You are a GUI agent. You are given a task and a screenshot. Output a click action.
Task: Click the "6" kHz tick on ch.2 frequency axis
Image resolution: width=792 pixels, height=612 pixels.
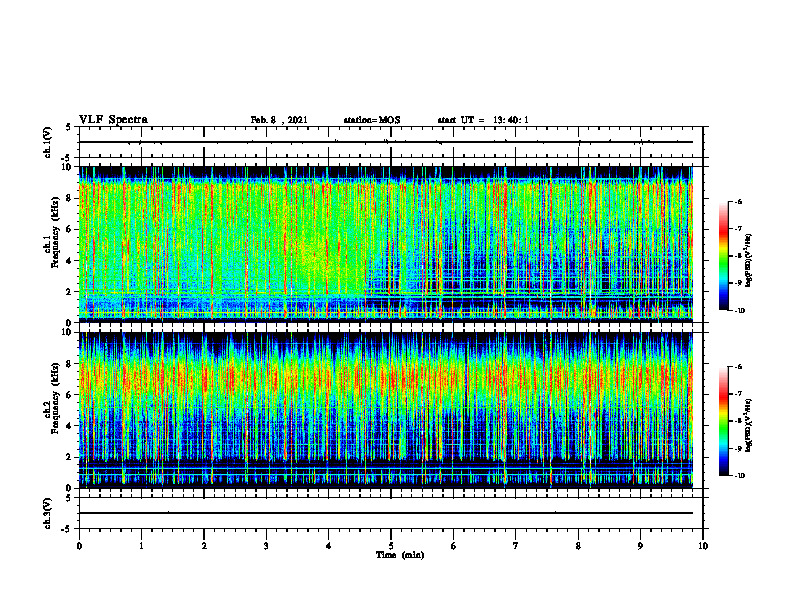pos(70,395)
